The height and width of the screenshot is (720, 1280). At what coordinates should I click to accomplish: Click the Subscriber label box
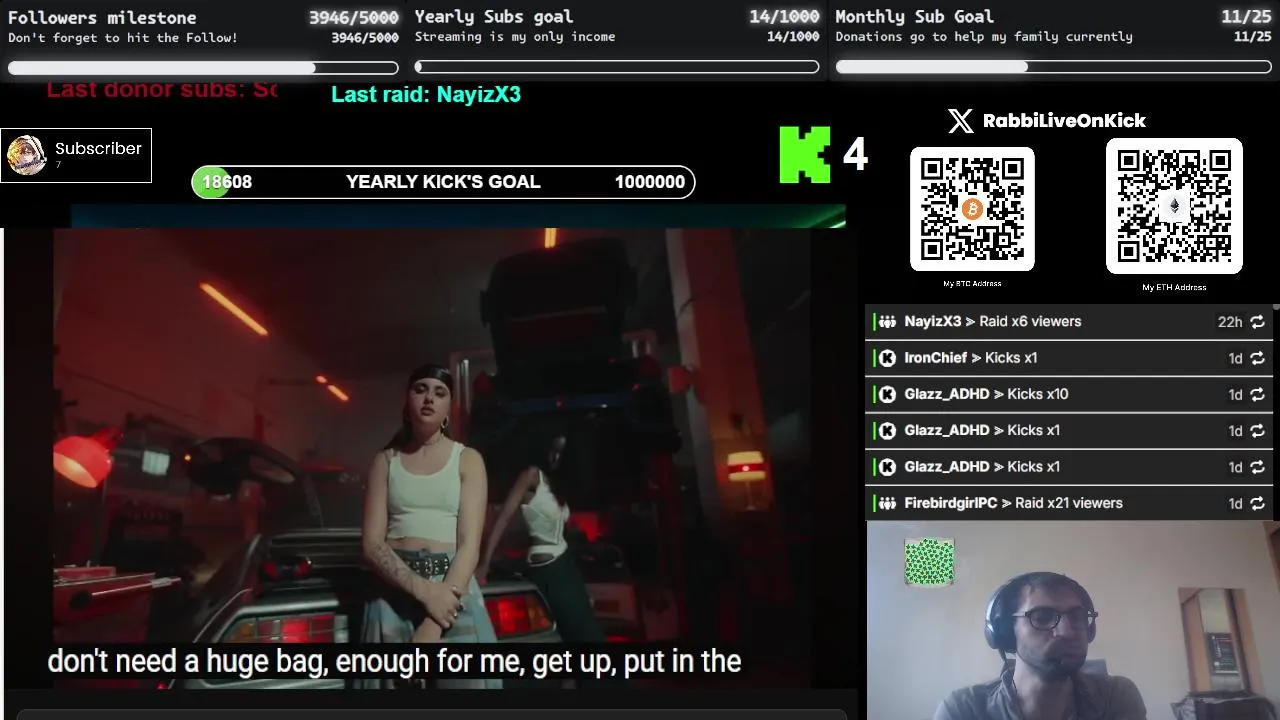76,155
